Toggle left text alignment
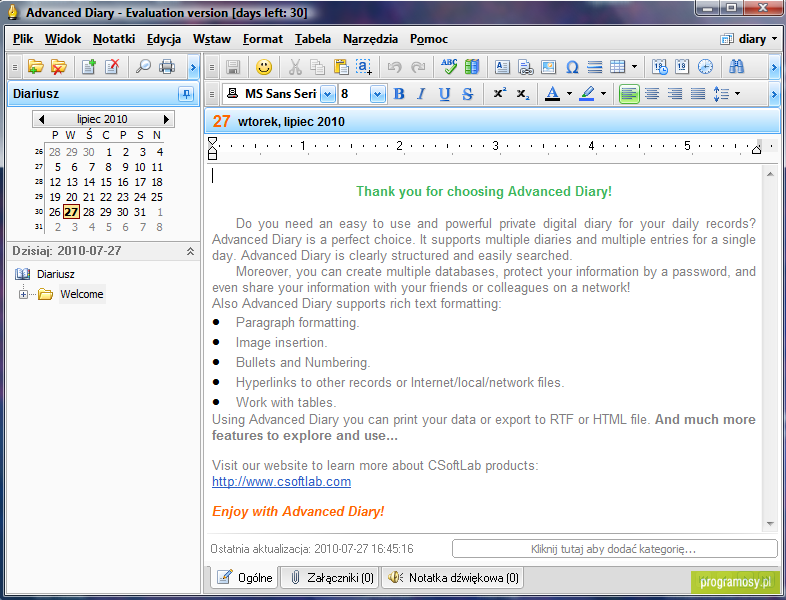 tap(629, 94)
